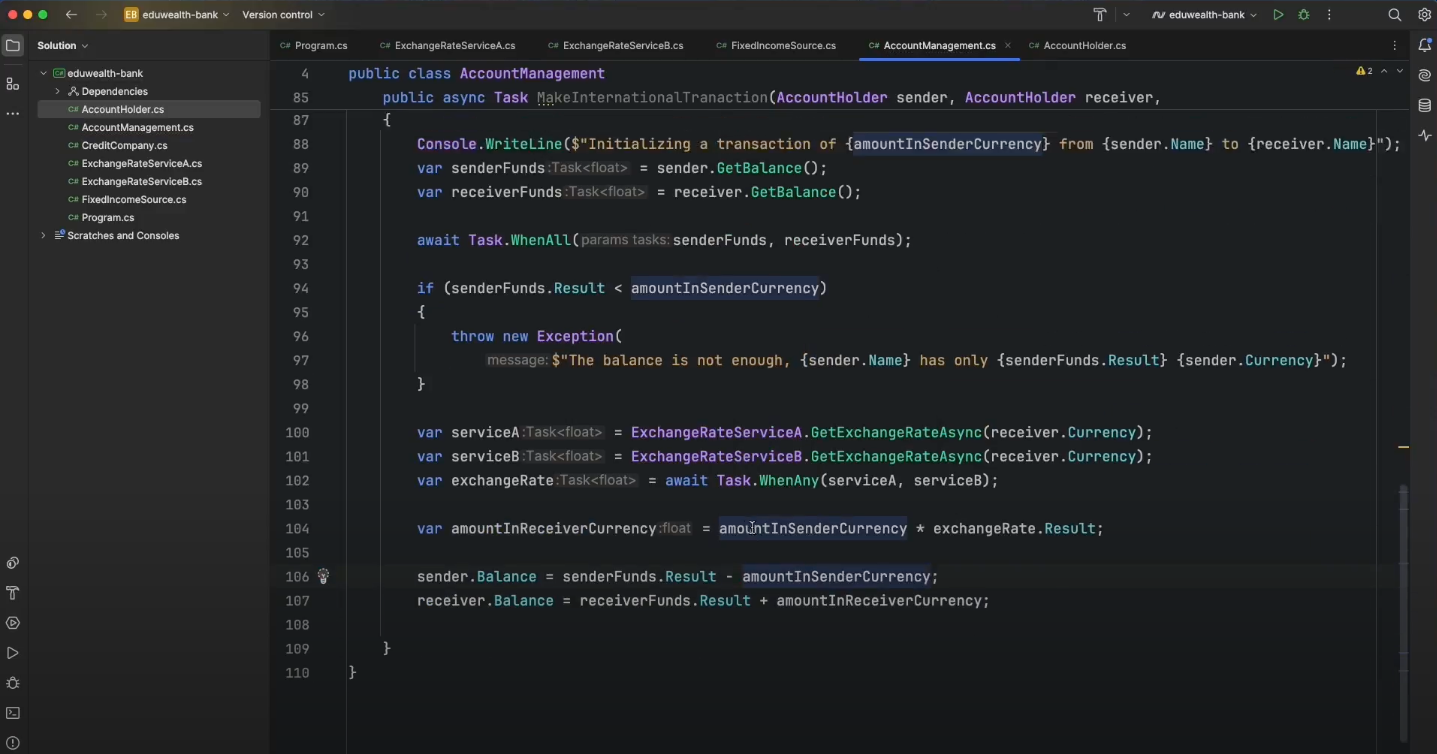This screenshot has width=1437, height=754.
Task: Switch to the ExchangeRateServiceB.cs tab
Action: pyautogui.click(x=615, y=46)
